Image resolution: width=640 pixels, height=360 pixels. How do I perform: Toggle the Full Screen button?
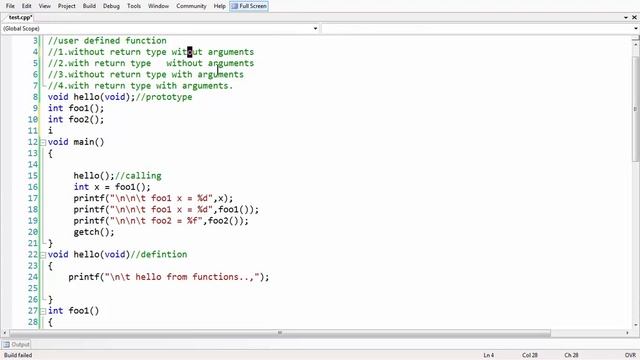point(249,6)
